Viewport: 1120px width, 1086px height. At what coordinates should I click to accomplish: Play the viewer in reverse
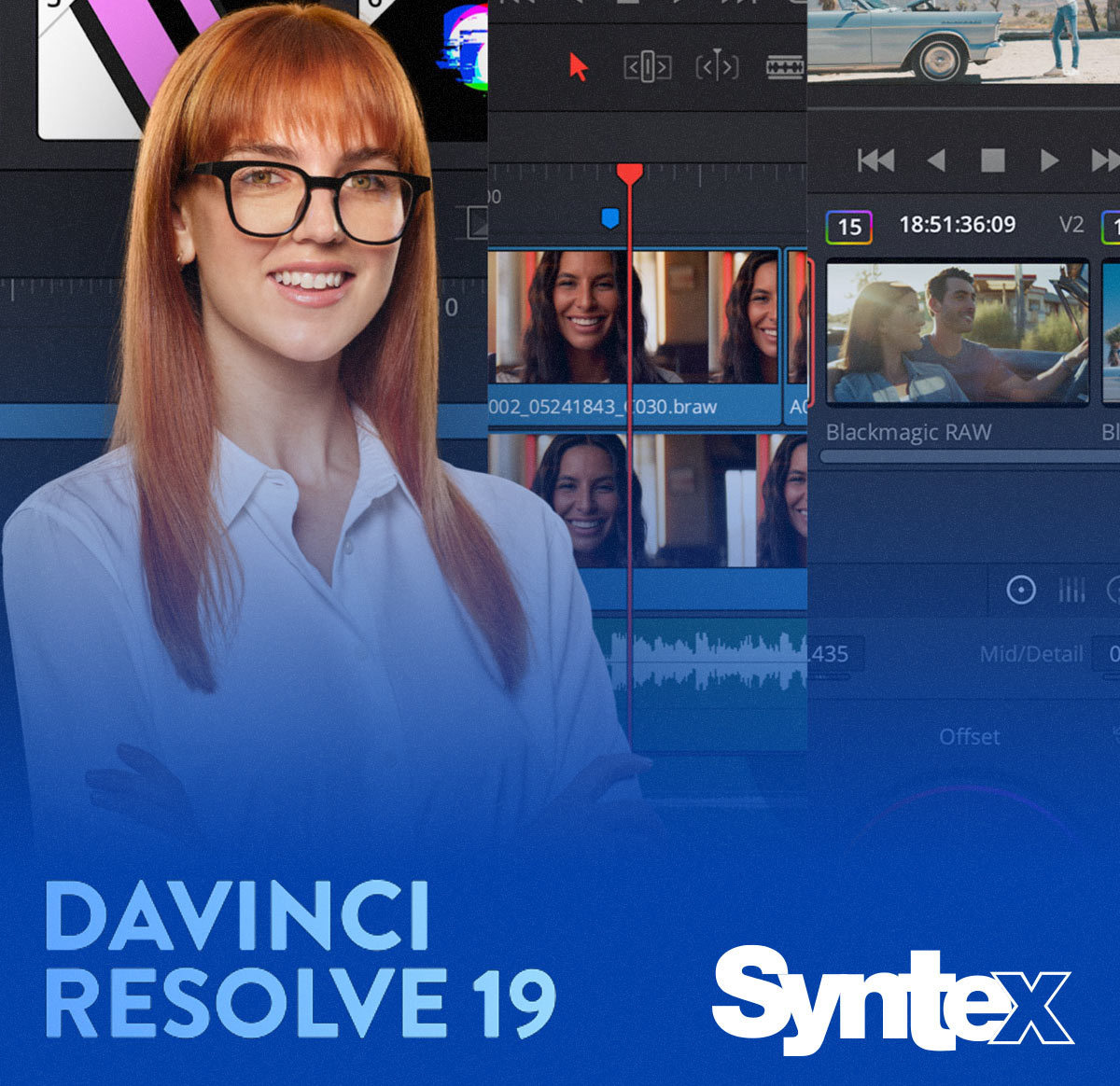(936, 160)
